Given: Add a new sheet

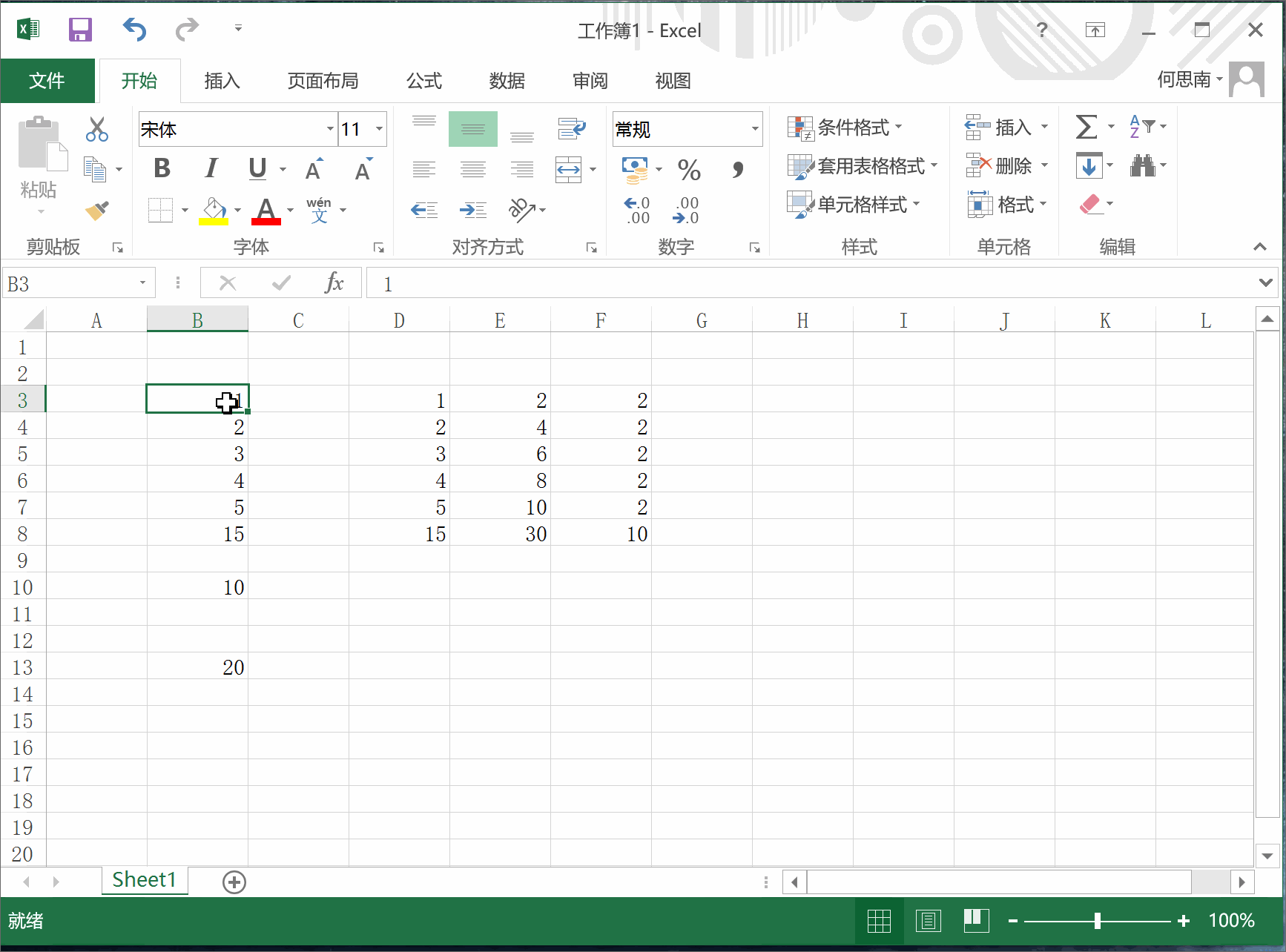Looking at the screenshot, I should [234, 882].
